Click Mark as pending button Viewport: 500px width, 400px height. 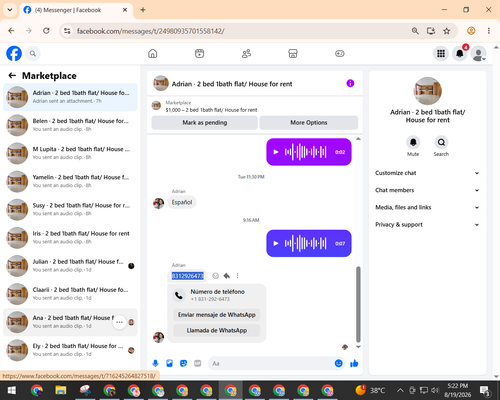pyautogui.click(x=205, y=122)
